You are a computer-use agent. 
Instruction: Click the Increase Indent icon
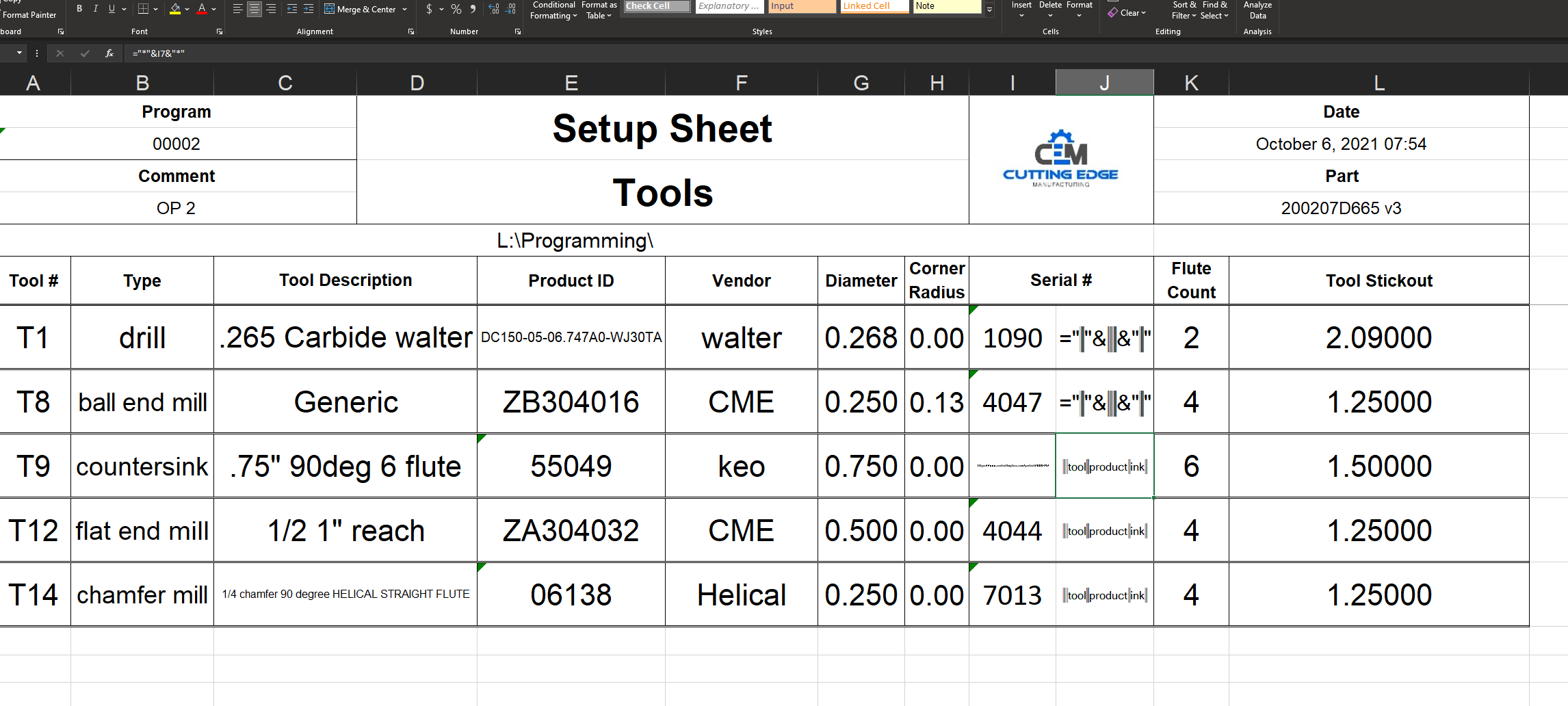coord(309,9)
